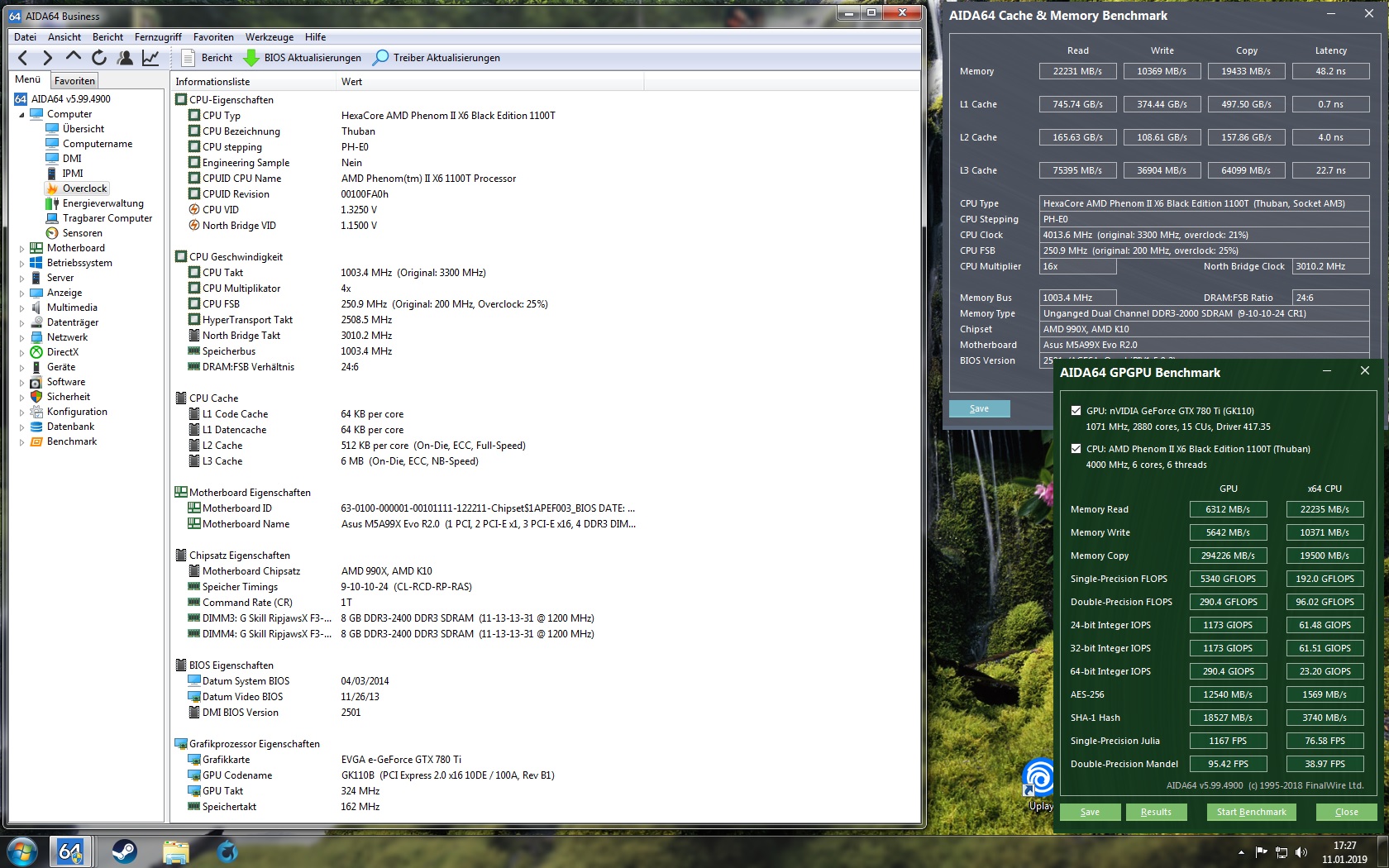Expand the DirectX tree node
Image resolution: width=1389 pixels, height=868 pixels.
click(x=21, y=353)
